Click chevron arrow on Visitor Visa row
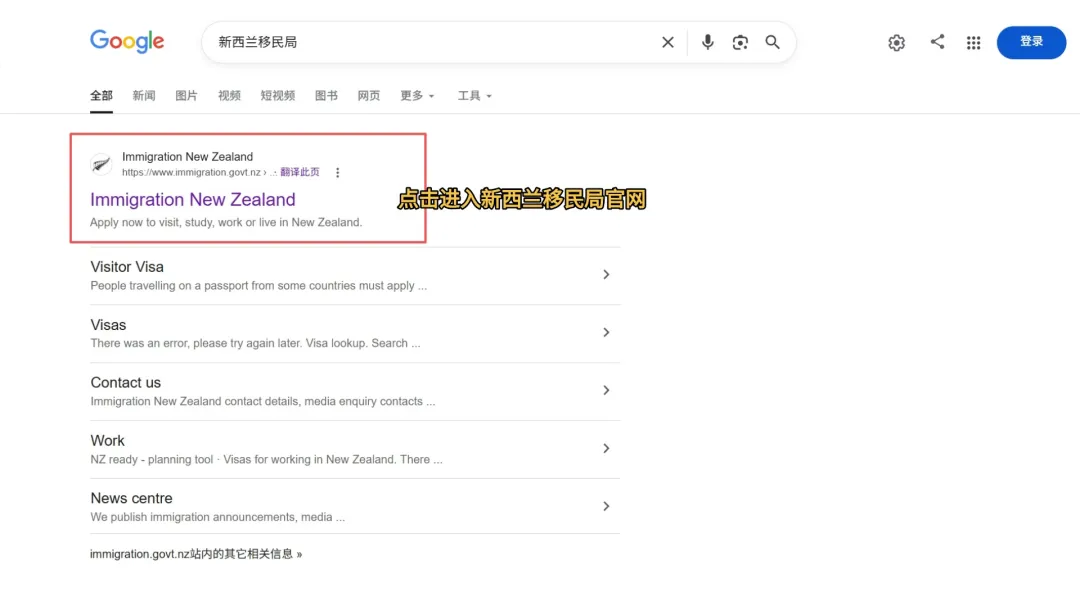 point(606,275)
